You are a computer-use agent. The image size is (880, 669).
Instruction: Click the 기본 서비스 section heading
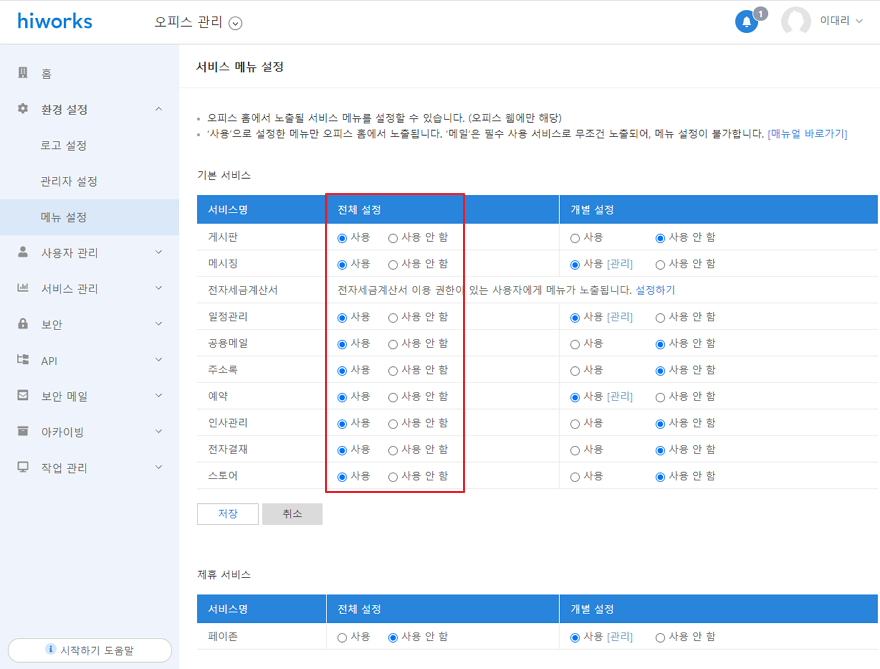click(224, 175)
